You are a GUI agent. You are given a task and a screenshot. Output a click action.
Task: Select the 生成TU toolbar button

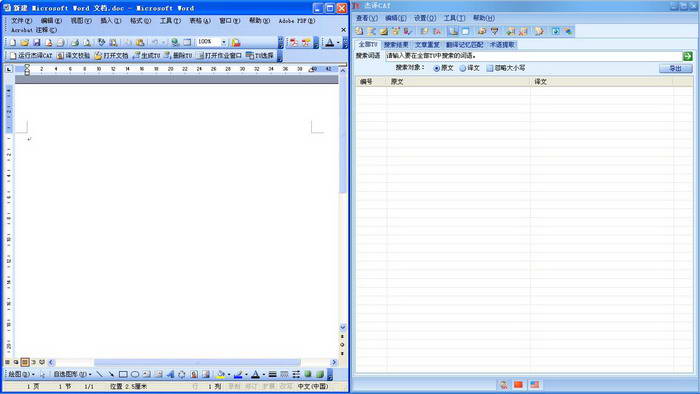tap(147, 56)
